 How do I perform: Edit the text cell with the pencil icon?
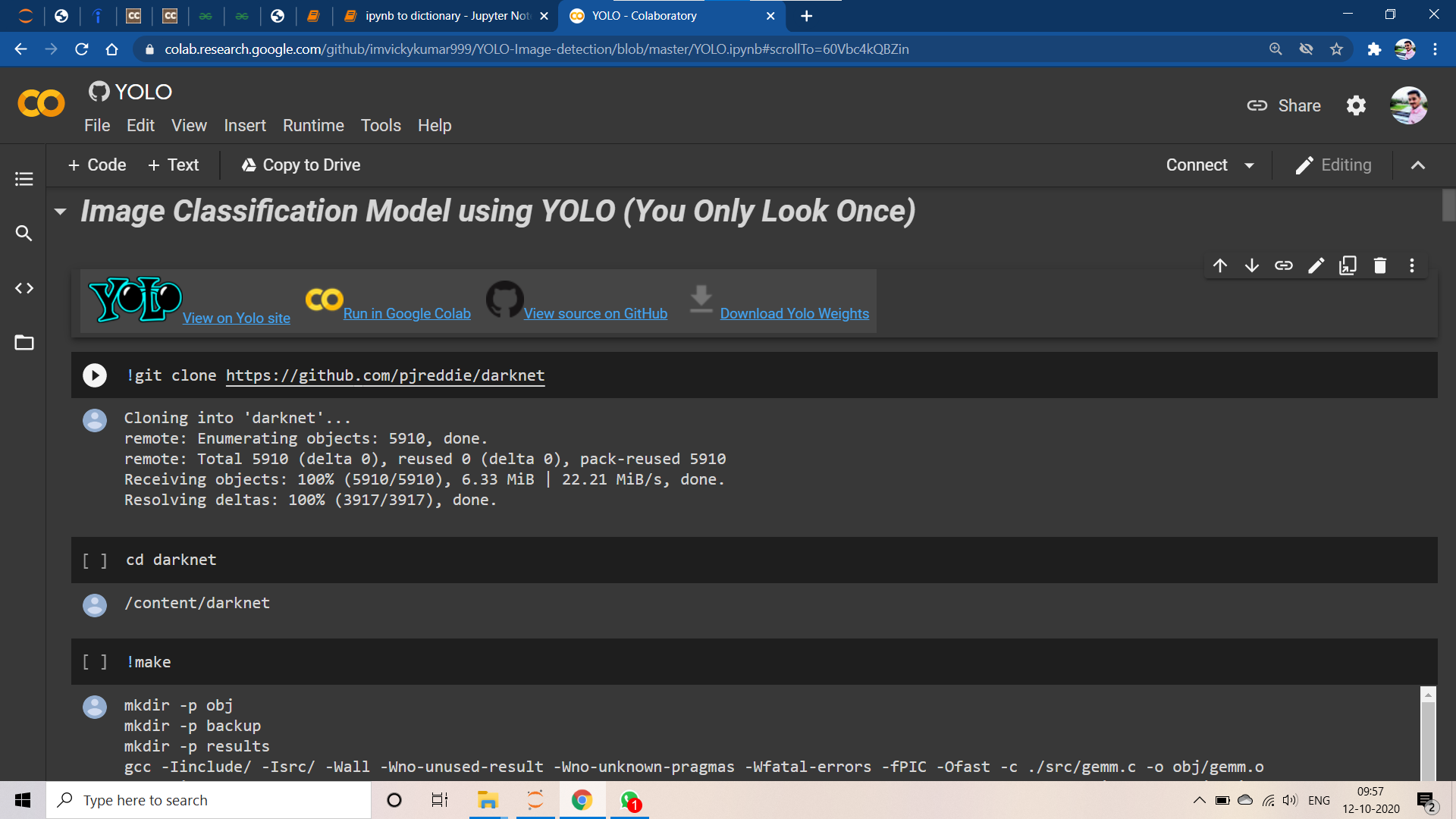1316,265
